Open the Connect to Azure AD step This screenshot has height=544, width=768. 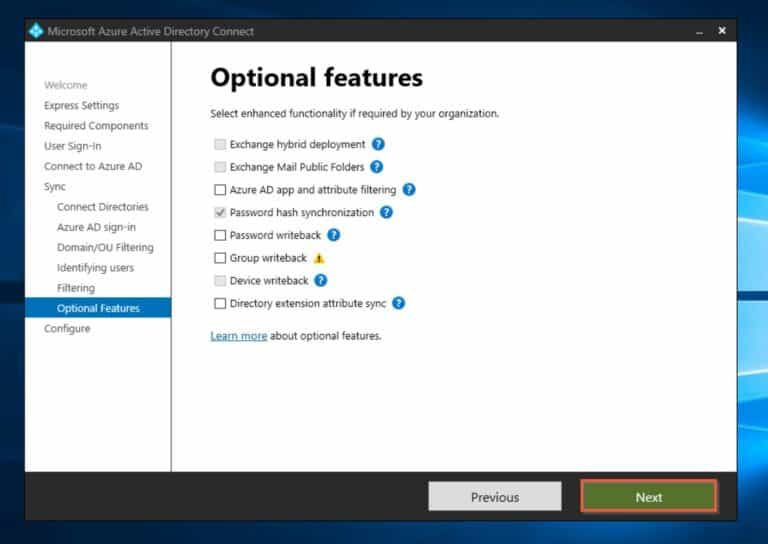click(93, 166)
